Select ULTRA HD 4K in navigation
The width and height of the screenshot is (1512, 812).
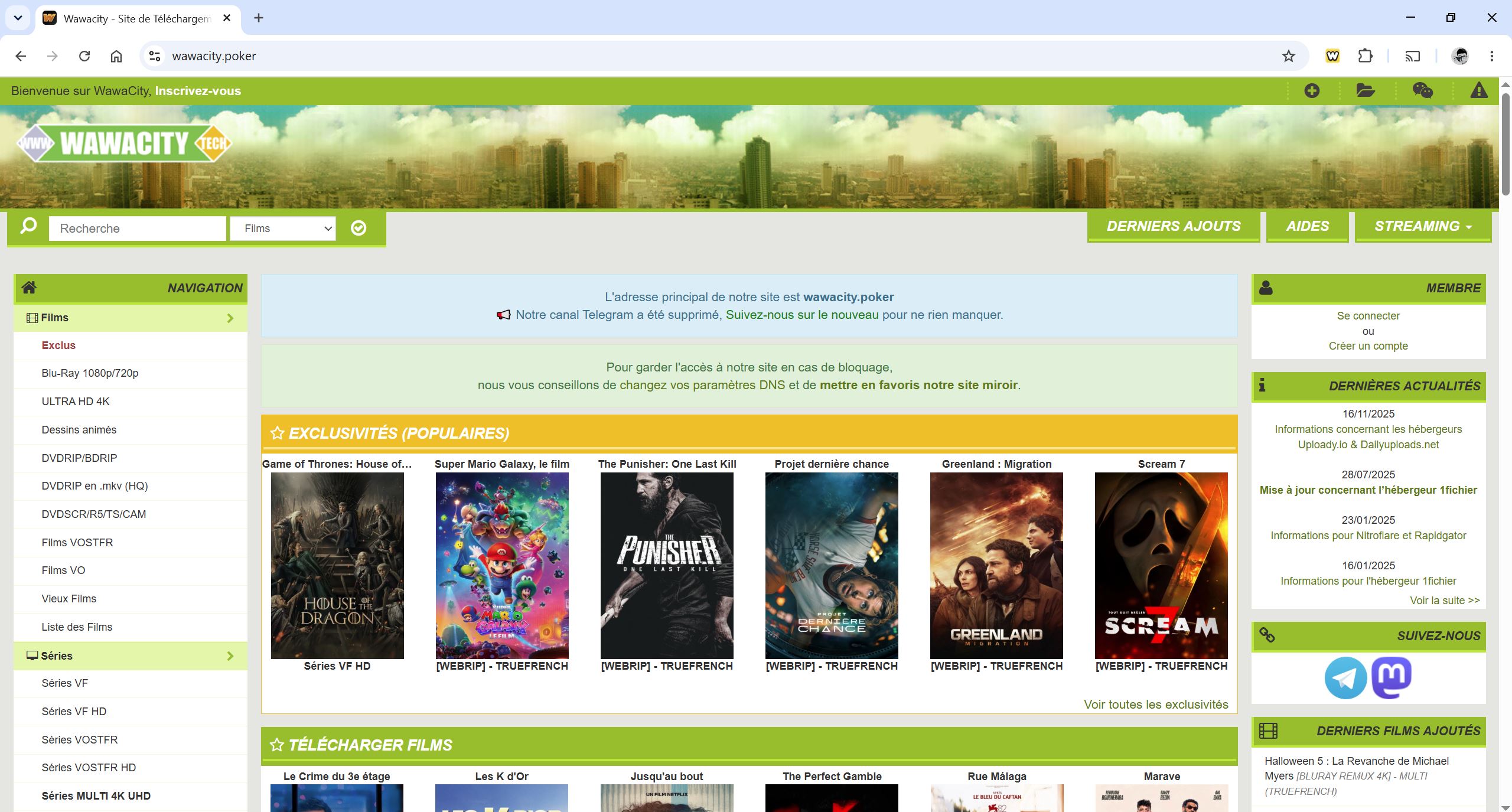tap(76, 402)
